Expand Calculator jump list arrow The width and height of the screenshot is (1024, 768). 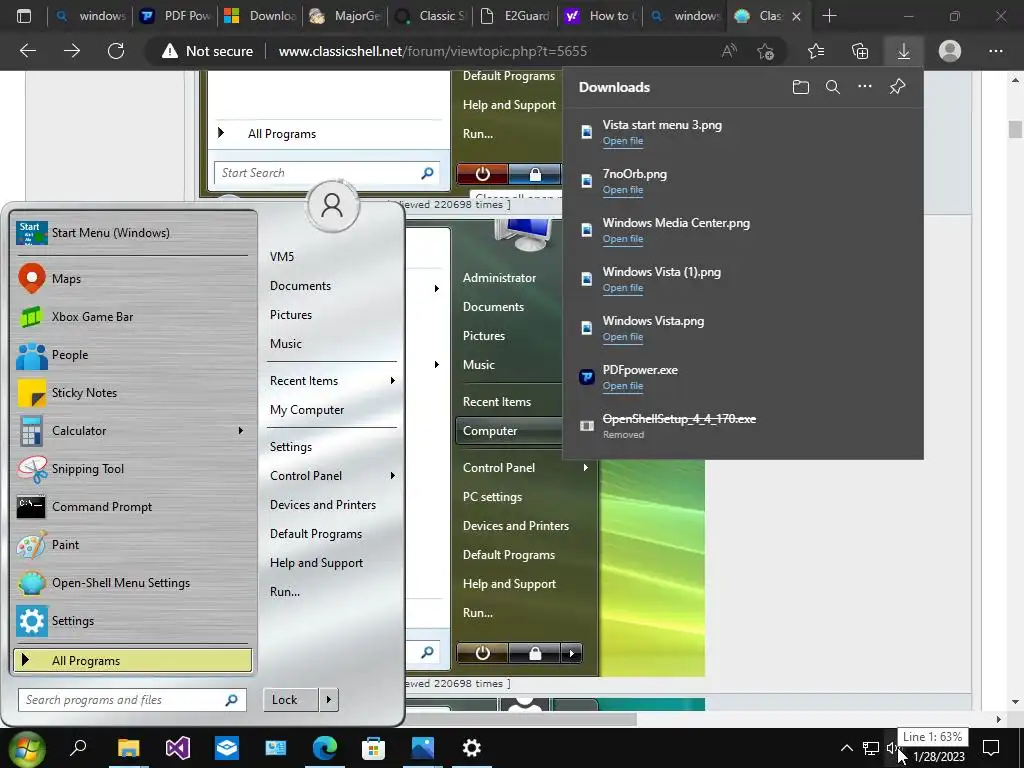241,430
